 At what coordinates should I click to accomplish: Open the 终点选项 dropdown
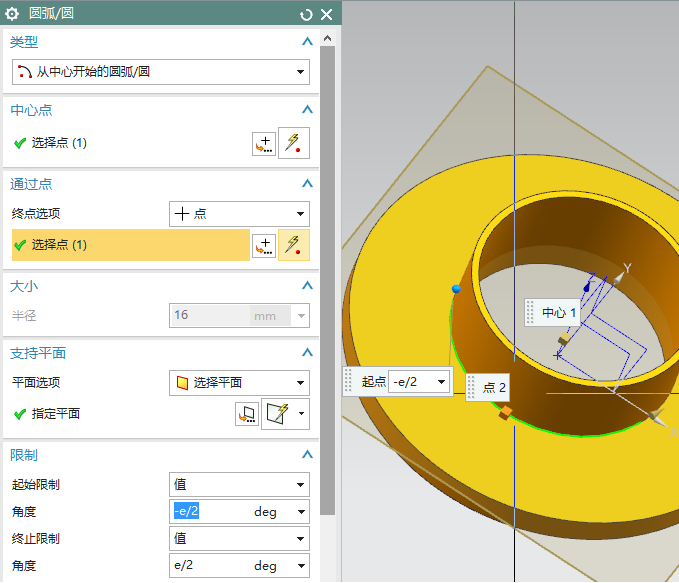[239, 214]
